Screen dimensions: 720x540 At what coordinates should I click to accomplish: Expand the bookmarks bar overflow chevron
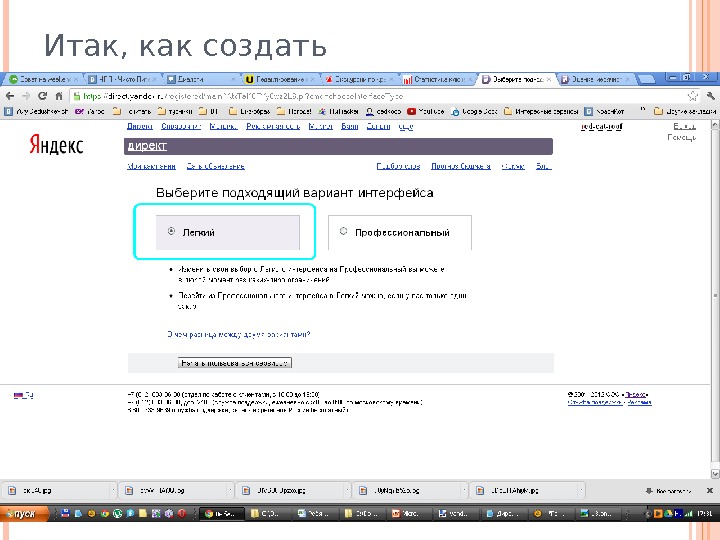click(642, 110)
